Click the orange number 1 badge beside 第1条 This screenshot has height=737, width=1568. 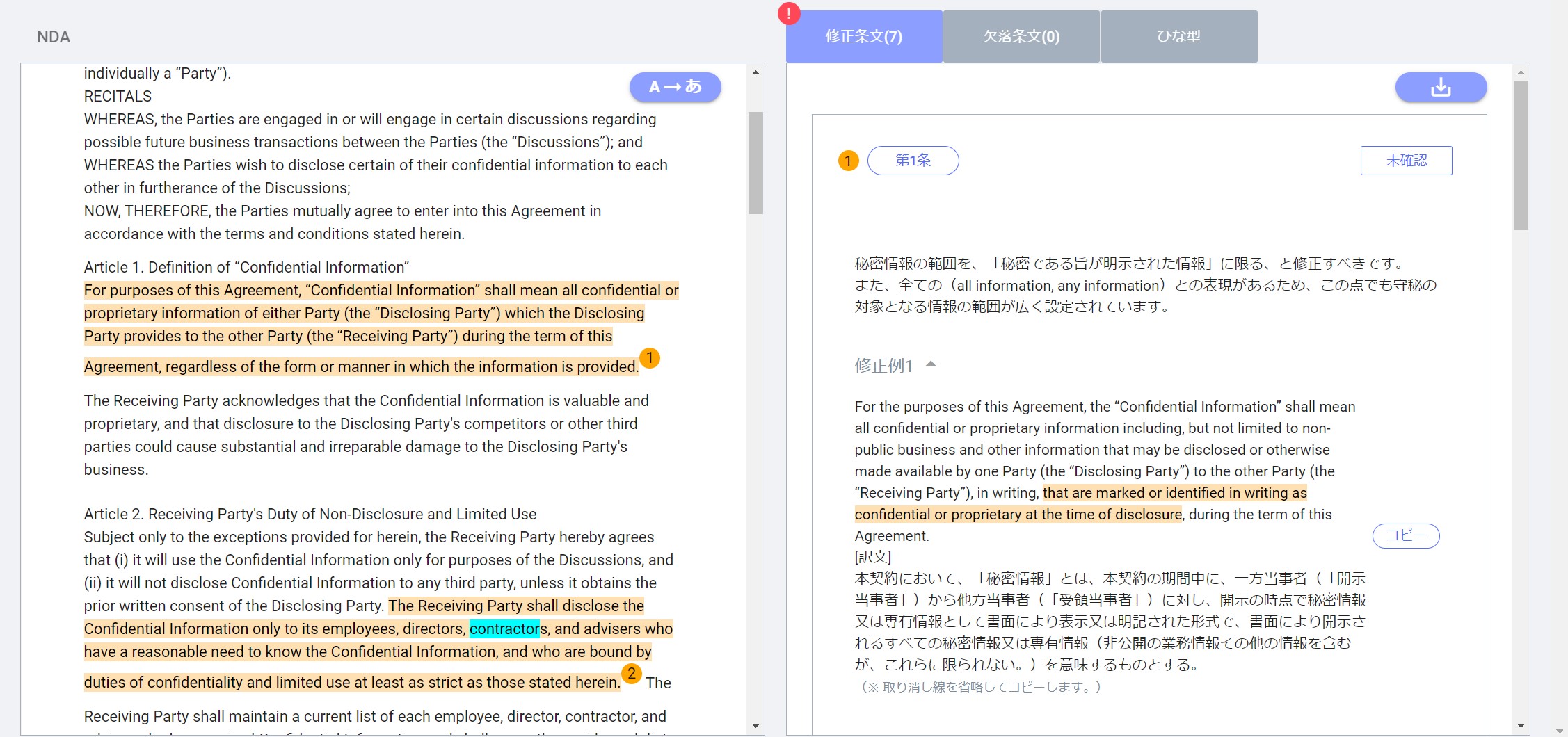(x=848, y=161)
